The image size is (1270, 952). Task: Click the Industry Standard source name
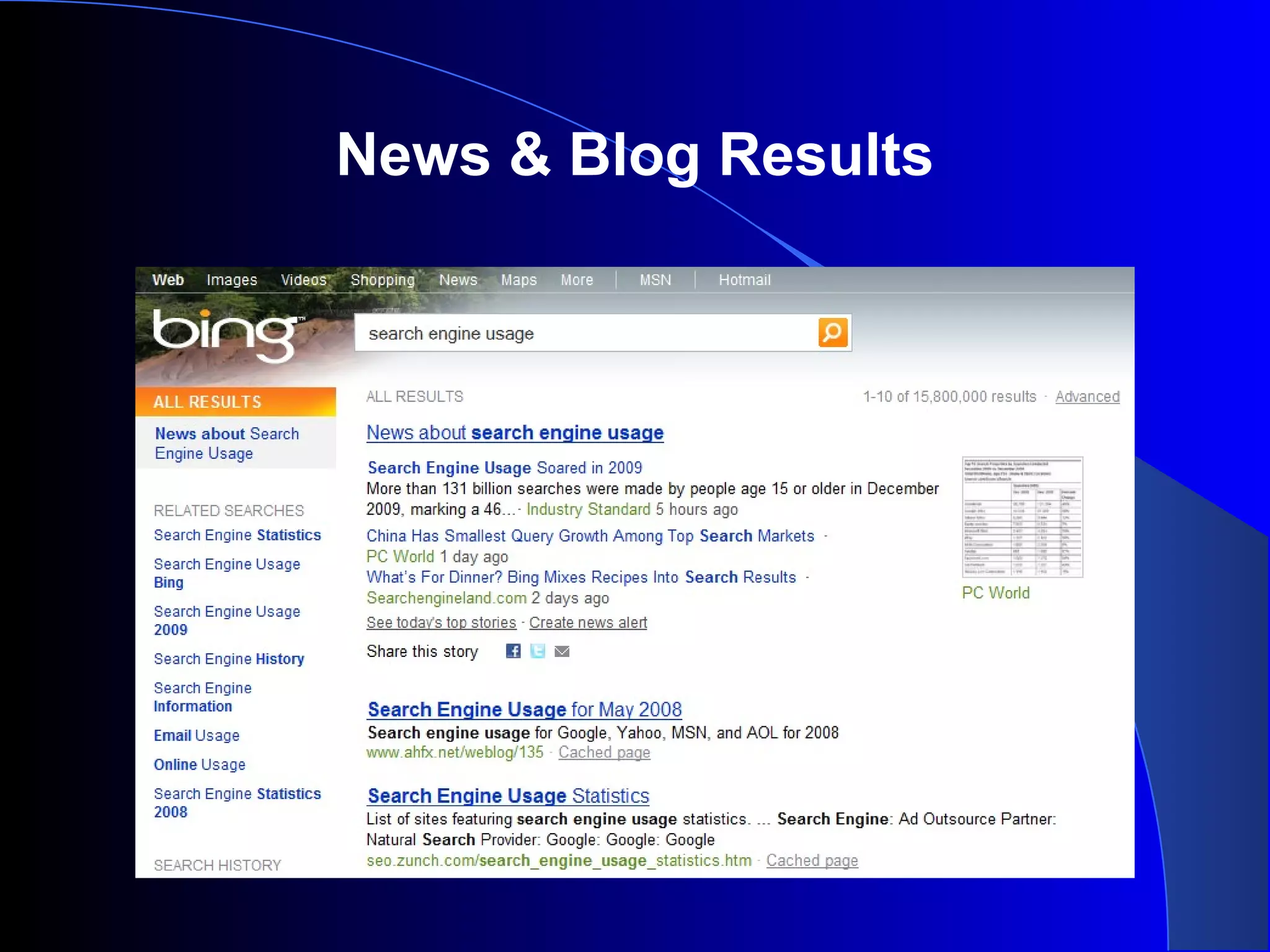tap(588, 509)
